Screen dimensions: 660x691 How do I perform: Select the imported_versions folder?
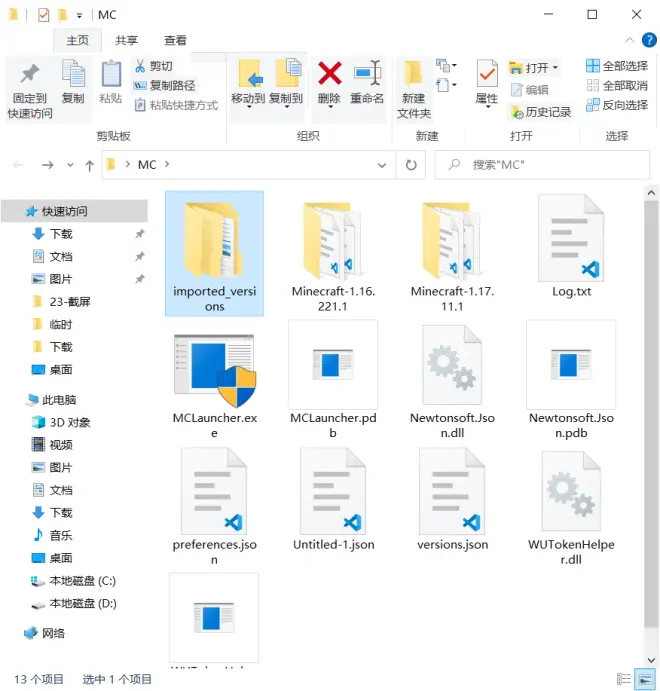(215, 254)
